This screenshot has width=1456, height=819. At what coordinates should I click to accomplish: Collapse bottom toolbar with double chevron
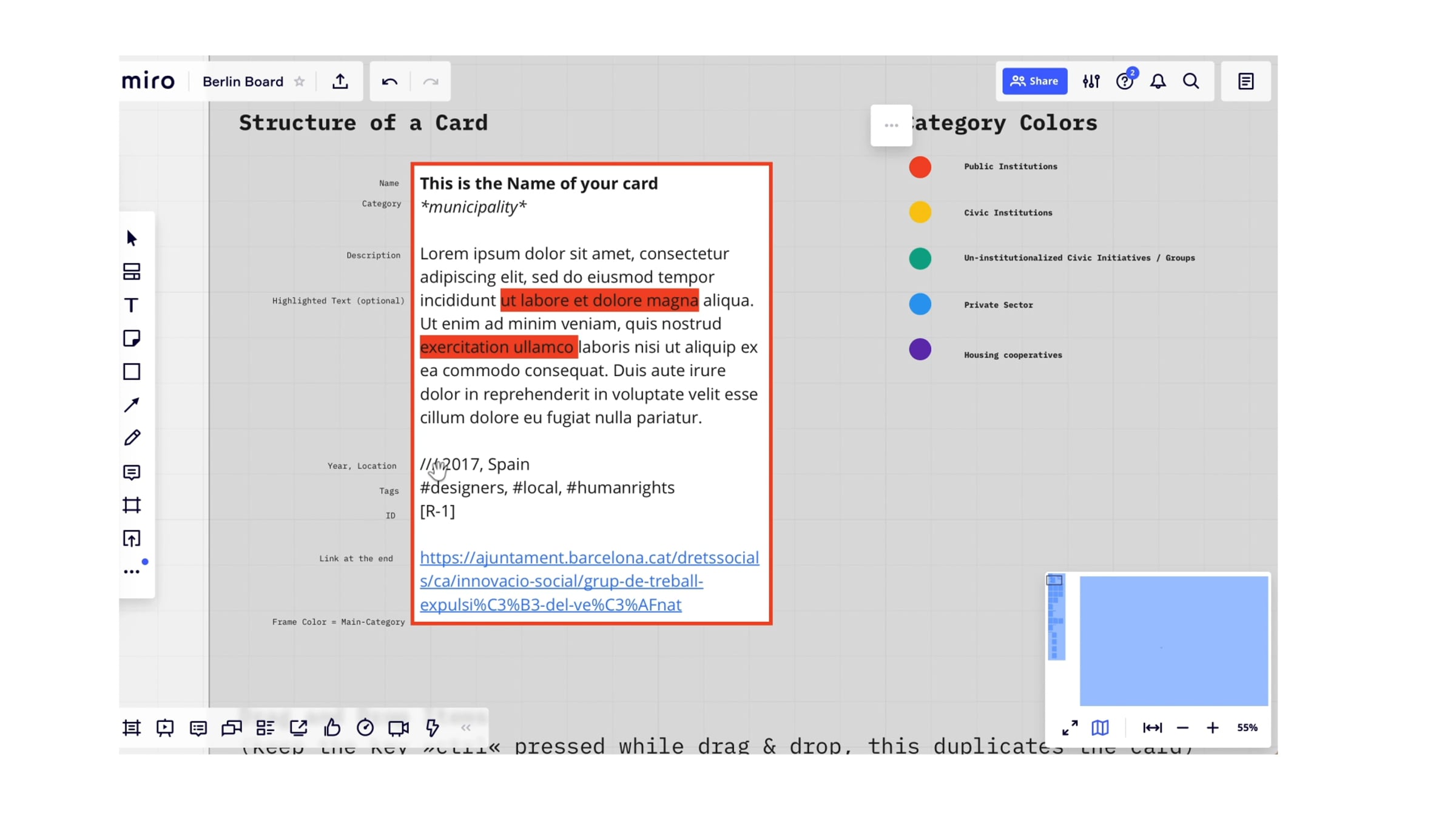465,727
